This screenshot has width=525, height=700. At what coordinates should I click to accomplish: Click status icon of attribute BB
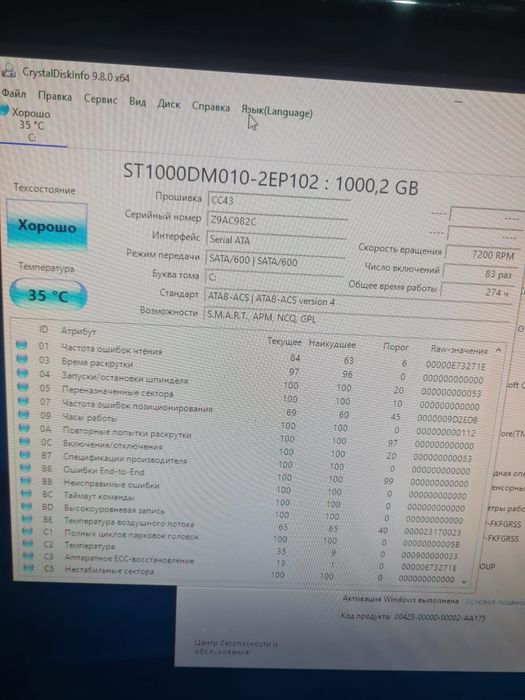pos(26,480)
